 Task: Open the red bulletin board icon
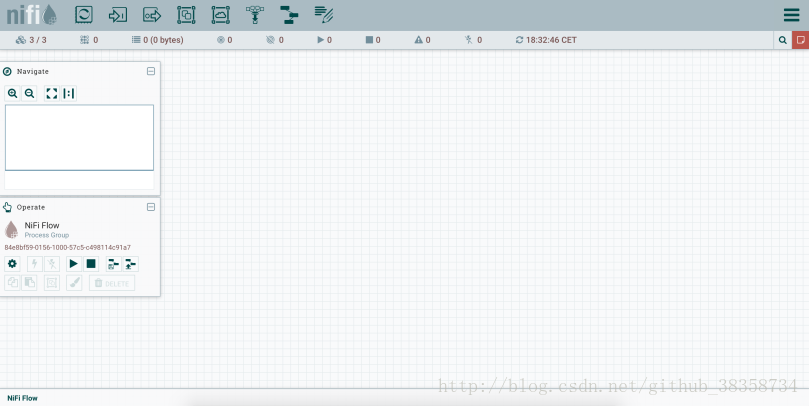801,40
